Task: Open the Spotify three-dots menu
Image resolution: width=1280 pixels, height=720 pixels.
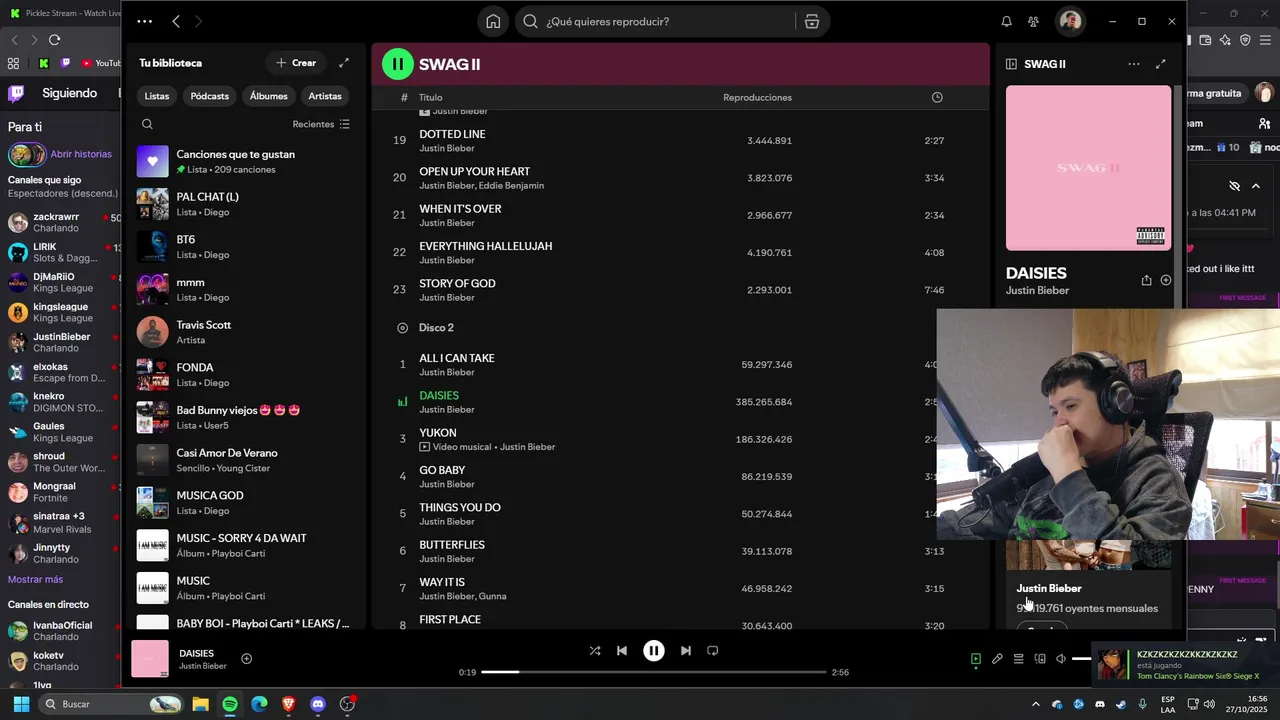Action: coord(145,21)
